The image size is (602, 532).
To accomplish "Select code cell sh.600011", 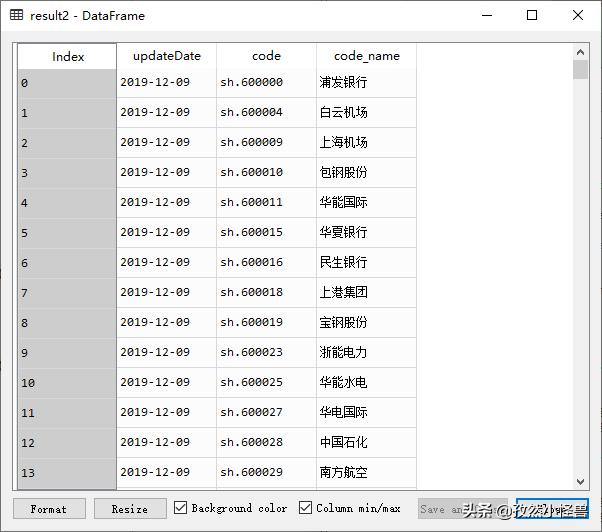I will (266, 202).
